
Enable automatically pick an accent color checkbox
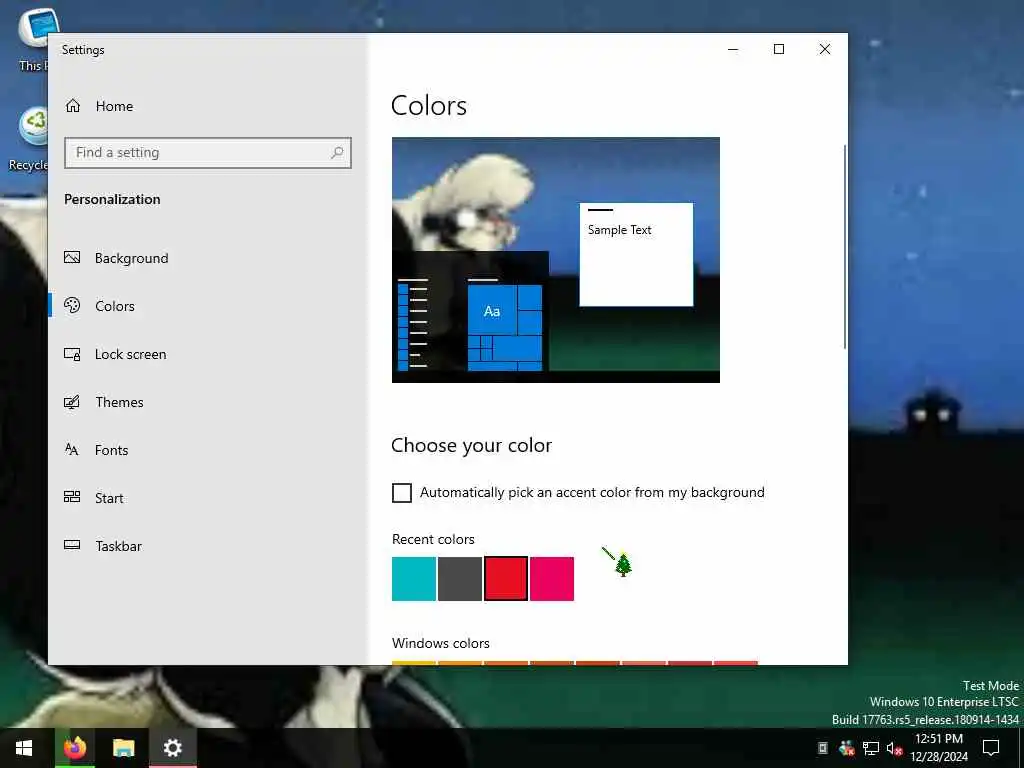[402, 492]
